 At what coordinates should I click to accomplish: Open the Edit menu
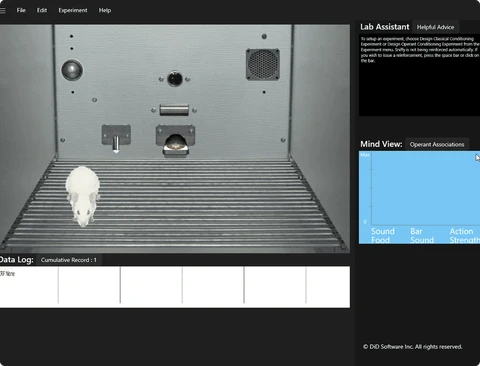(42, 10)
